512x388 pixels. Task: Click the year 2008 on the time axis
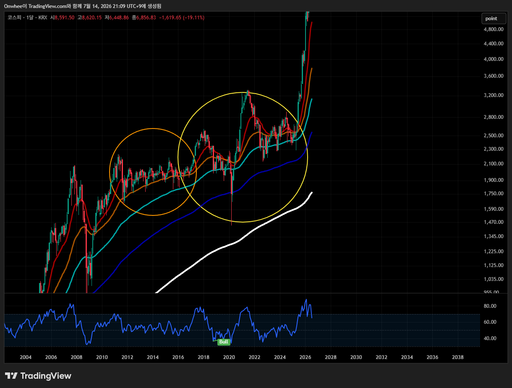(76, 357)
